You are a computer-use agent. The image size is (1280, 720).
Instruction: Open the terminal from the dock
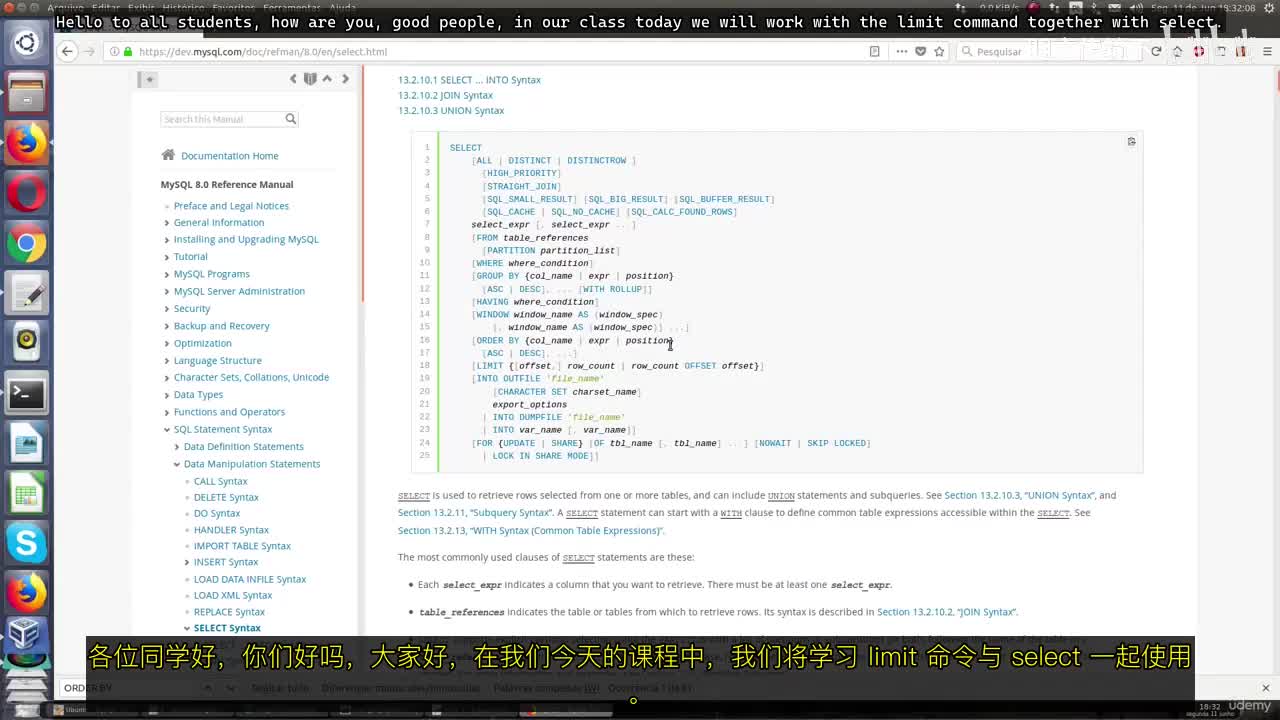coord(26,394)
